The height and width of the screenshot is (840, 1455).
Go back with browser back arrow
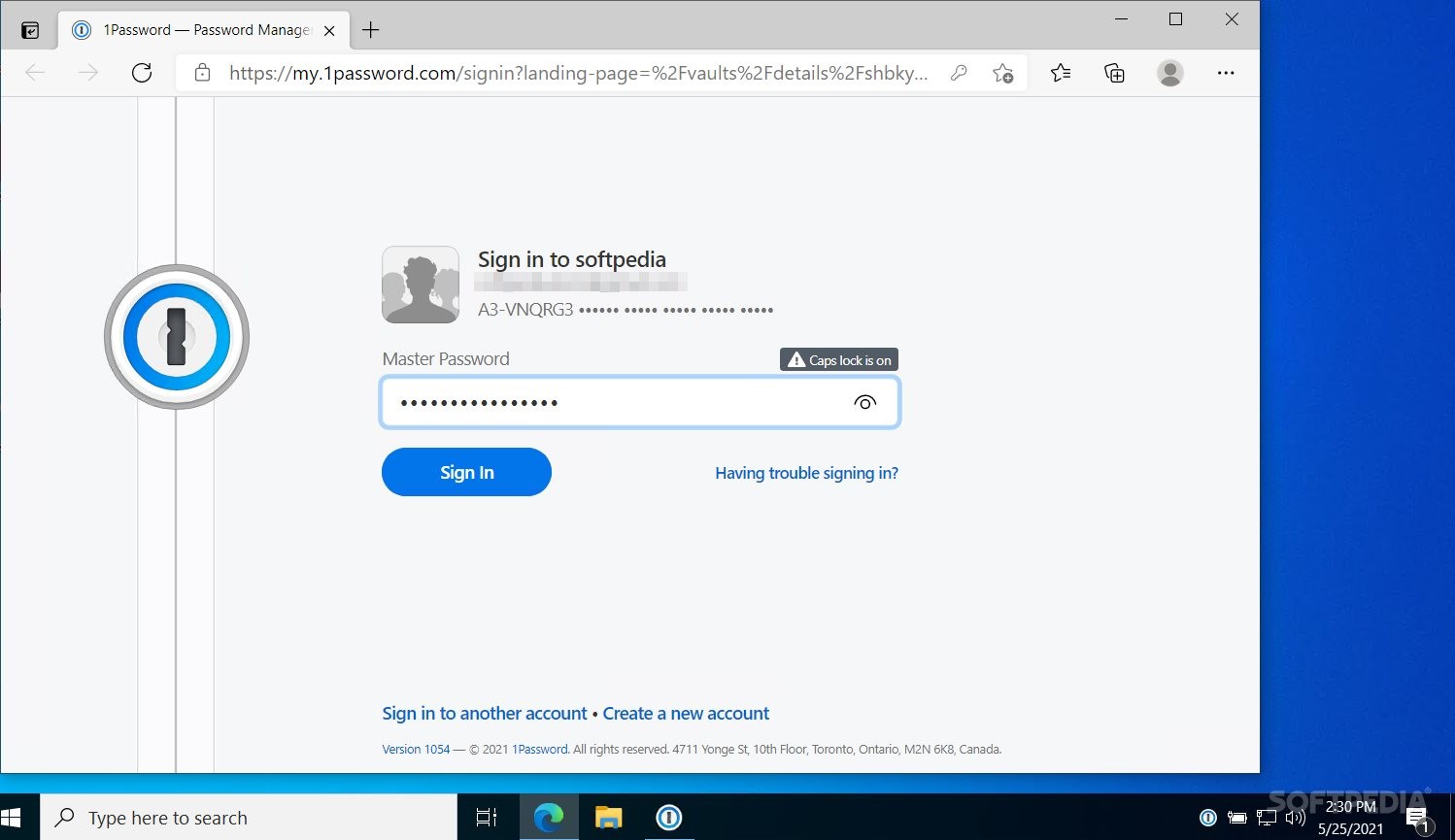(35, 73)
